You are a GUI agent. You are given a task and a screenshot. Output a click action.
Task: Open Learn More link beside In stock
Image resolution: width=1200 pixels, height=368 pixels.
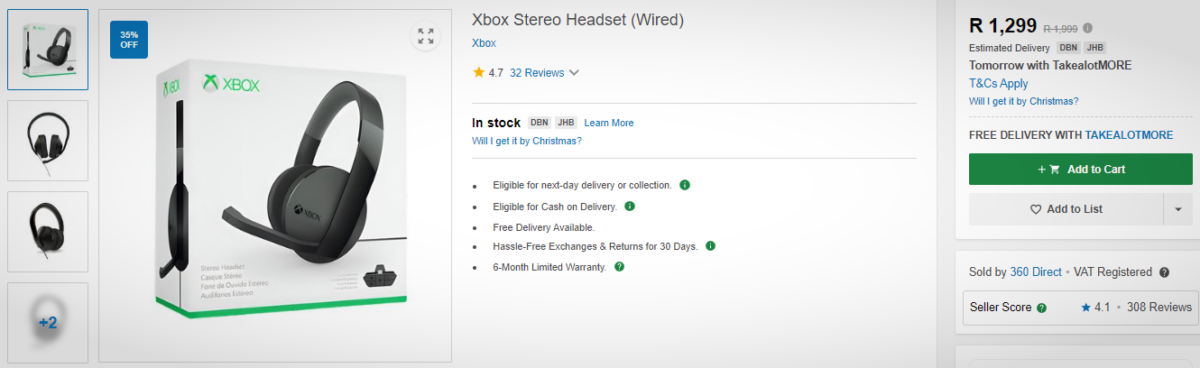(x=609, y=123)
